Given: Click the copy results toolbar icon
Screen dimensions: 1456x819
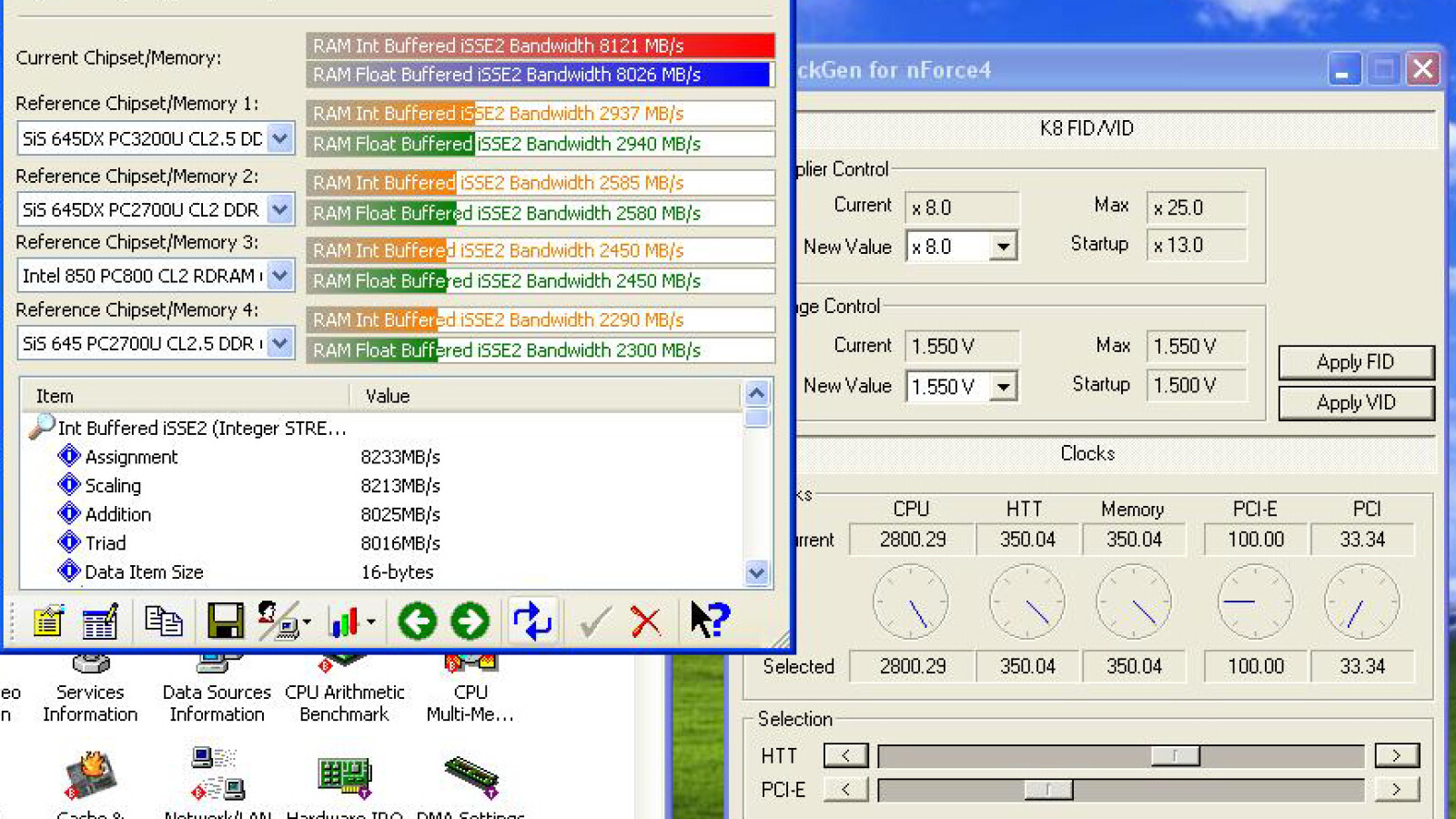Looking at the screenshot, I should pos(164,622).
